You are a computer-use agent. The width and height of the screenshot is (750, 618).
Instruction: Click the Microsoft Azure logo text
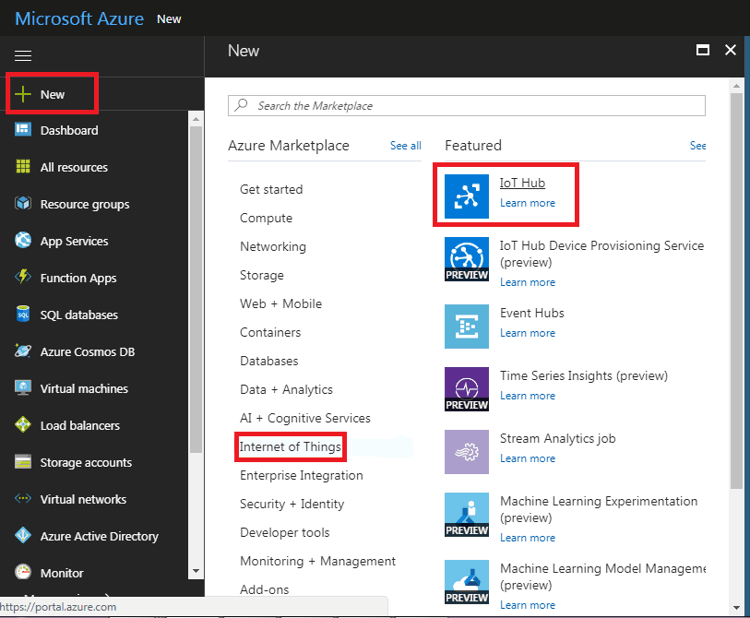79,19
